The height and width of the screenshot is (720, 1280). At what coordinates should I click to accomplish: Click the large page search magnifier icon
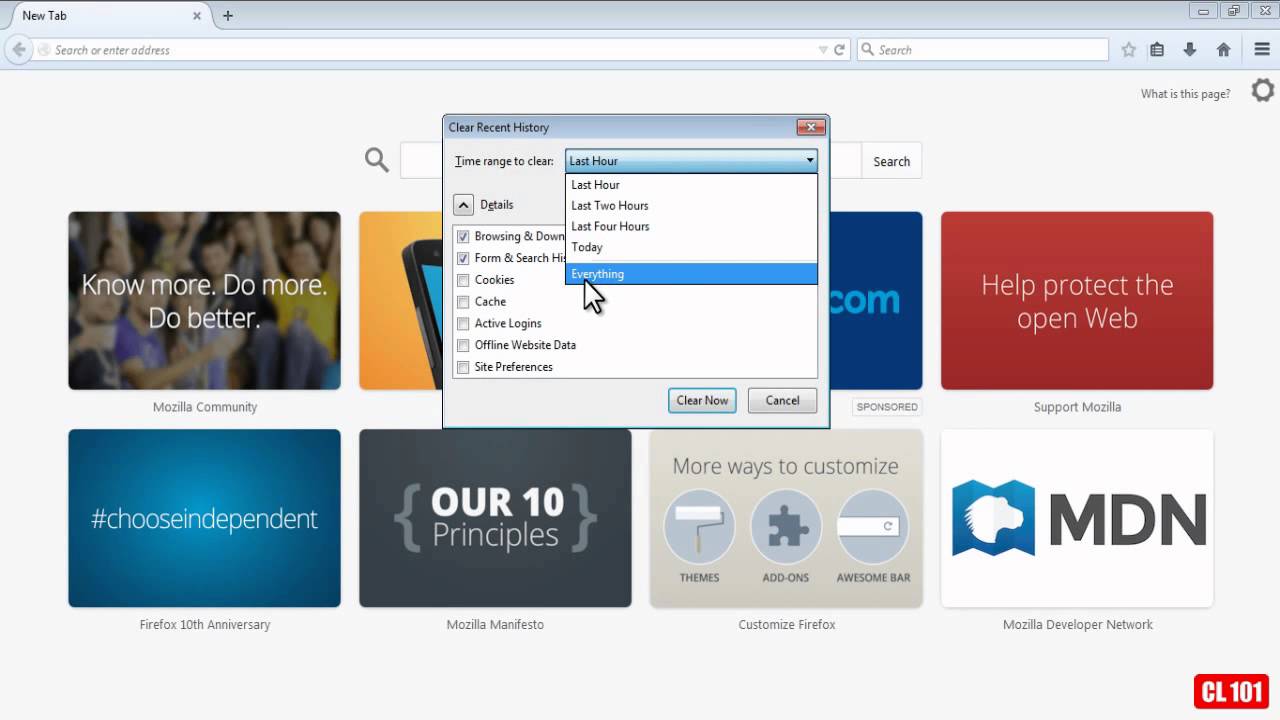point(376,160)
